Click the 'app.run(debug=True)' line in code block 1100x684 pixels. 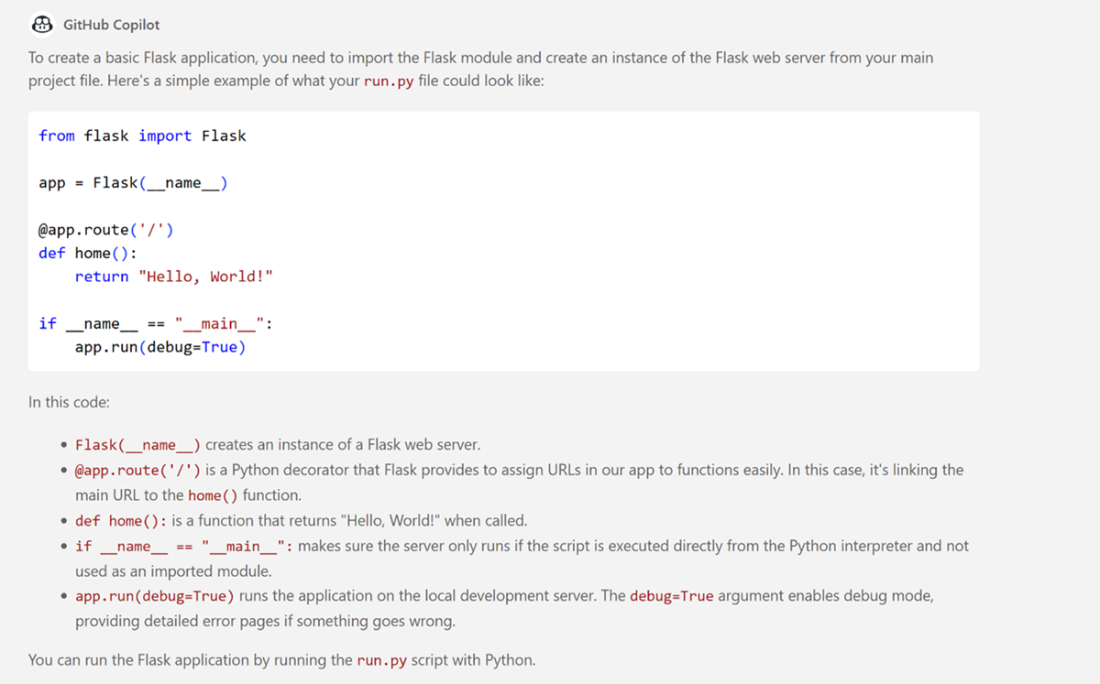(161, 347)
